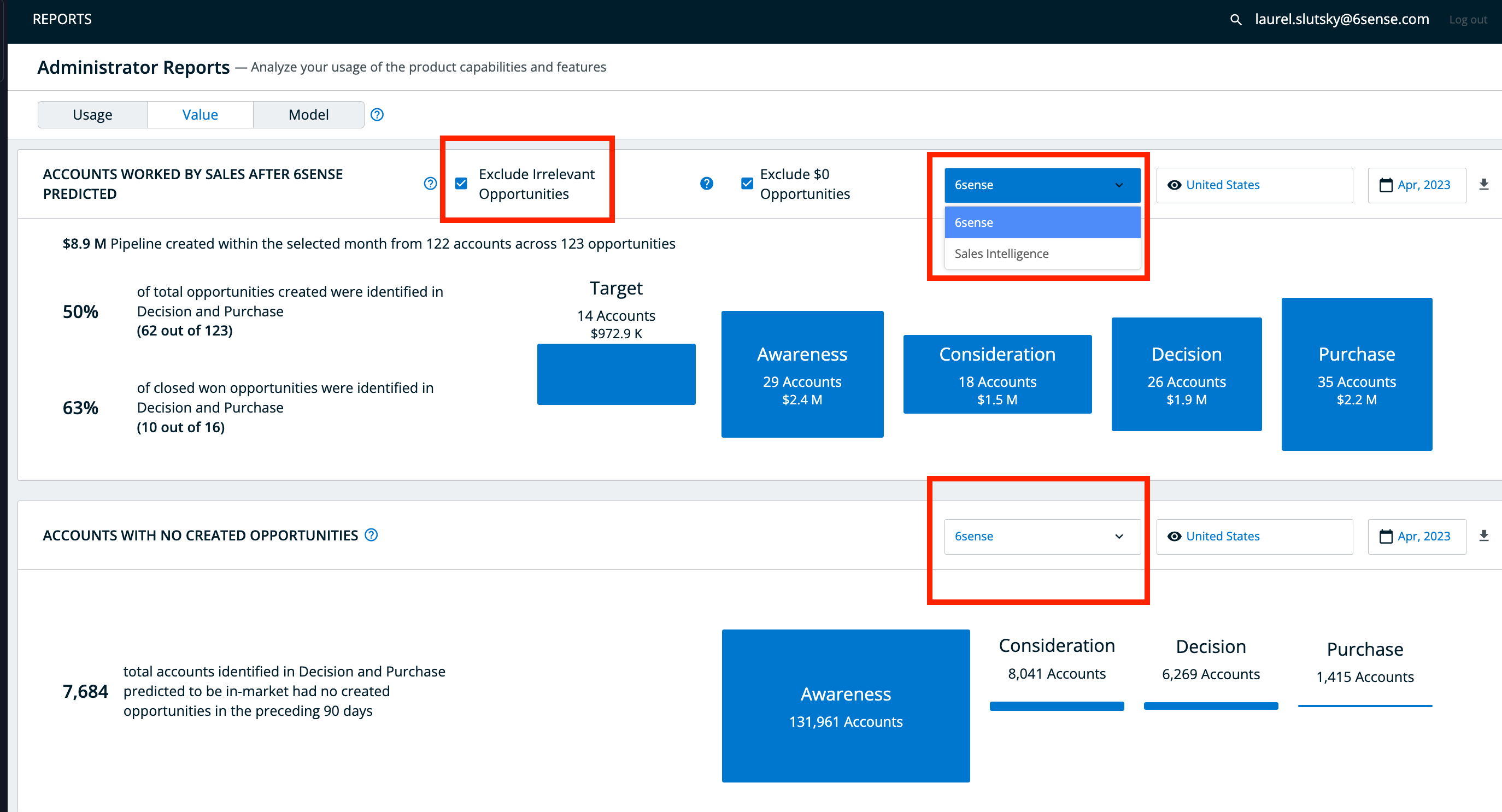Open Apr, 2023 date picker in No Created Opportunities section

pyautogui.click(x=1417, y=536)
